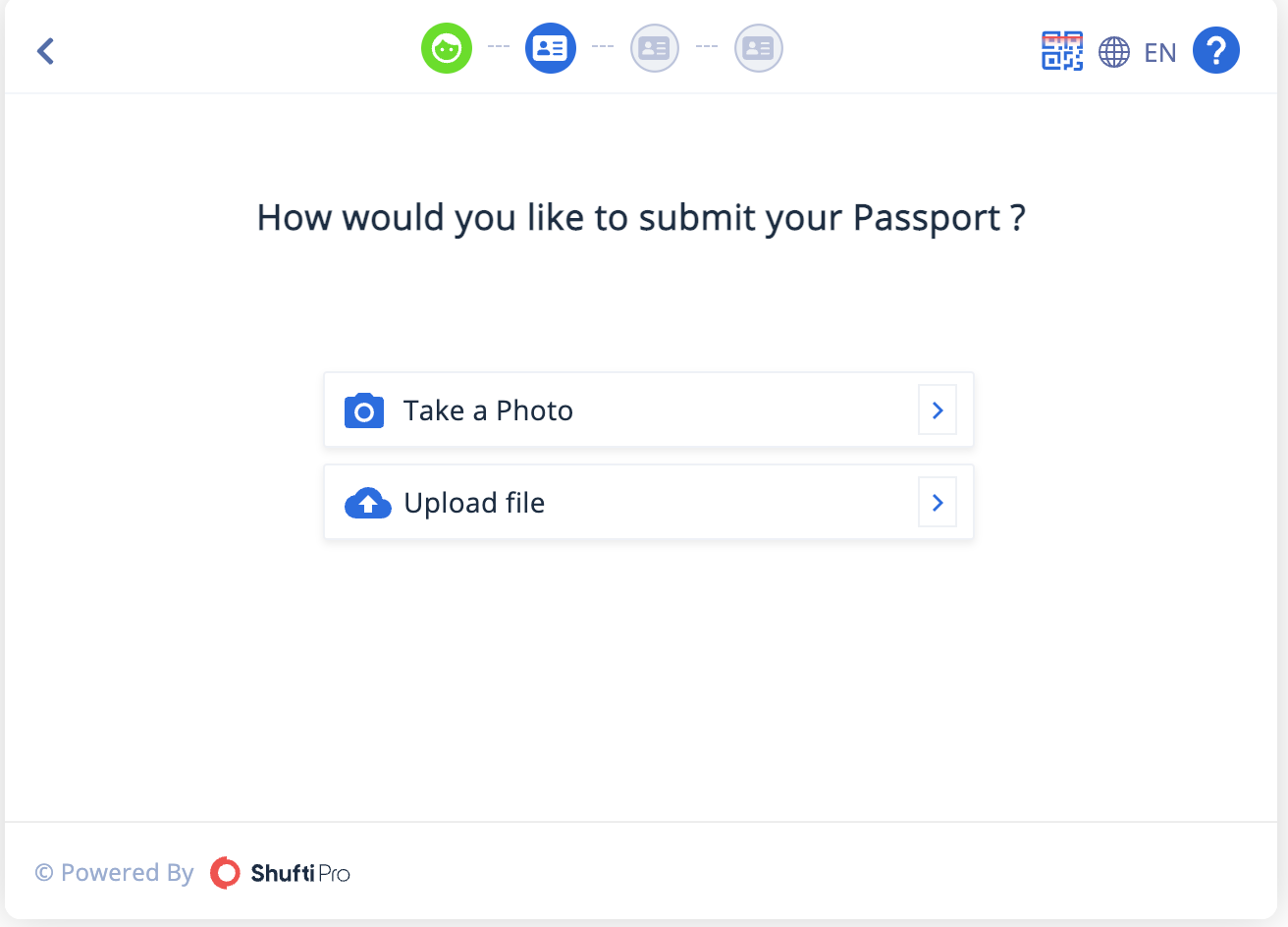Select the active blue ID card step icon

click(551, 48)
